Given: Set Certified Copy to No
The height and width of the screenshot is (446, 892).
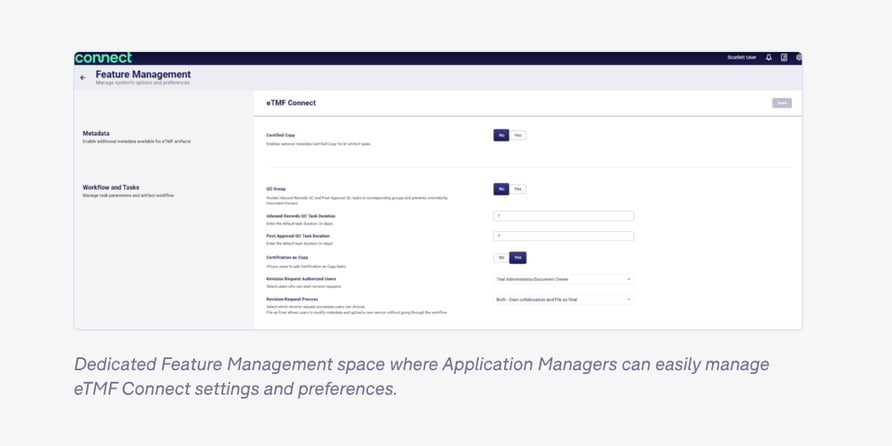Looking at the screenshot, I should (501, 135).
